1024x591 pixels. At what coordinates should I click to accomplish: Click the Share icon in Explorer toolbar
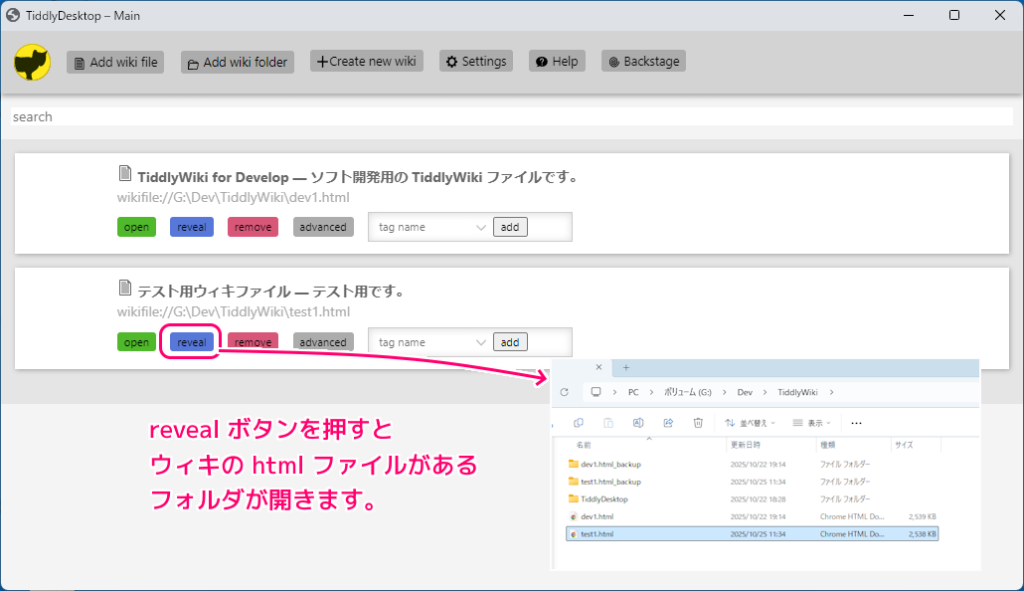pyautogui.click(x=668, y=423)
